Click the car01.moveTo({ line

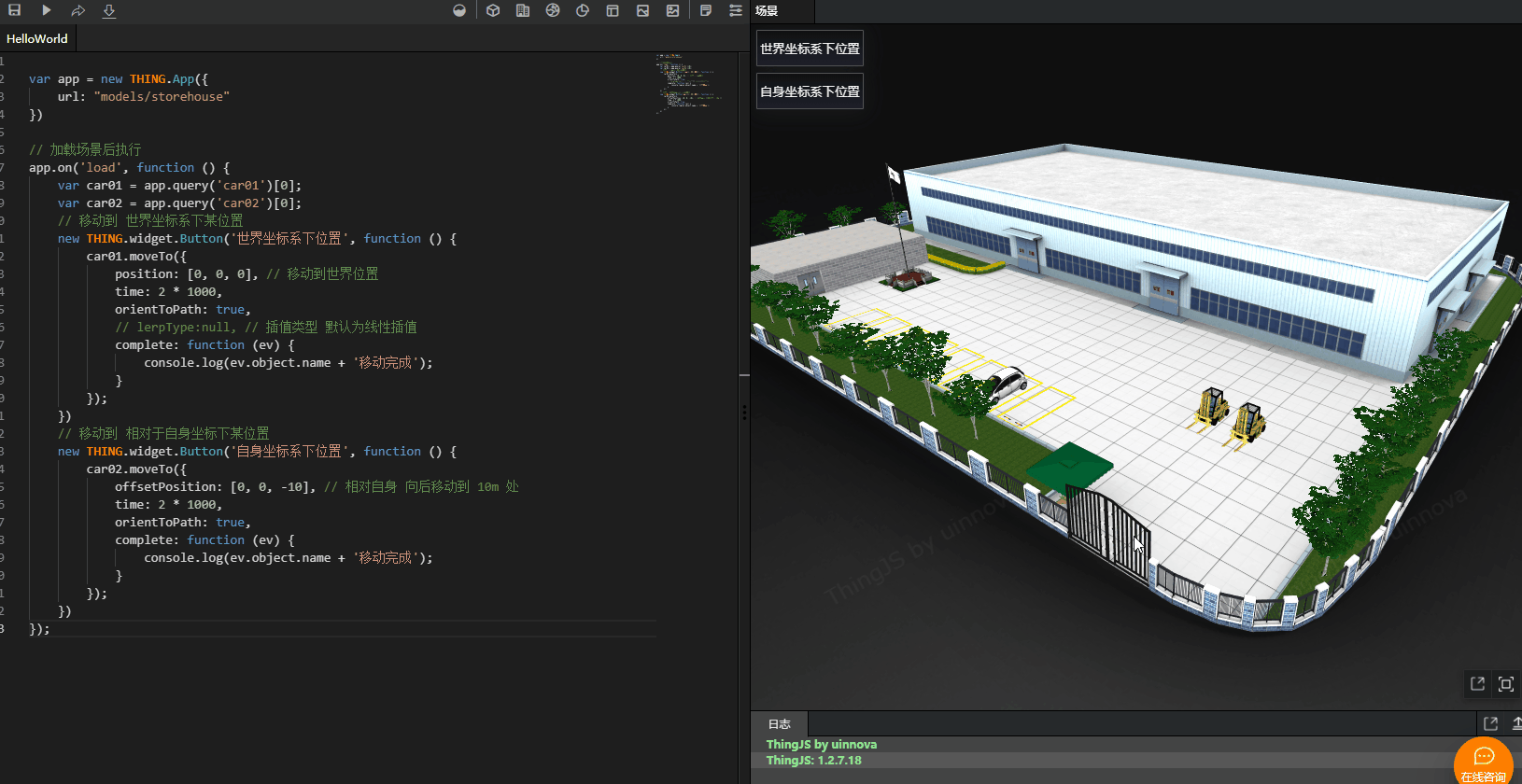coord(136,256)
